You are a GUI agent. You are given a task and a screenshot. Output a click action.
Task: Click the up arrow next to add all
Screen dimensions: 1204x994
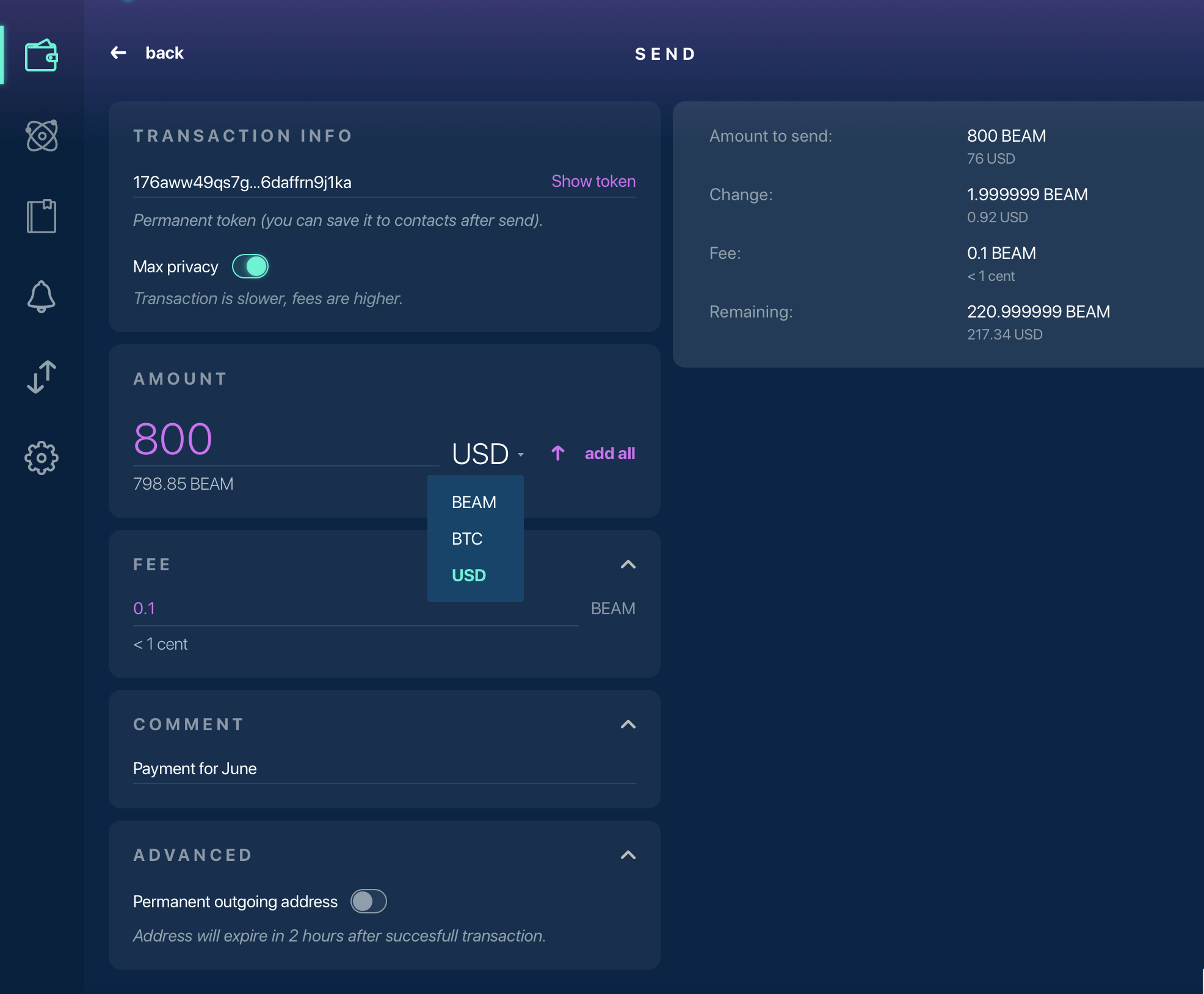pyautogui.click(x=557, y=453)
